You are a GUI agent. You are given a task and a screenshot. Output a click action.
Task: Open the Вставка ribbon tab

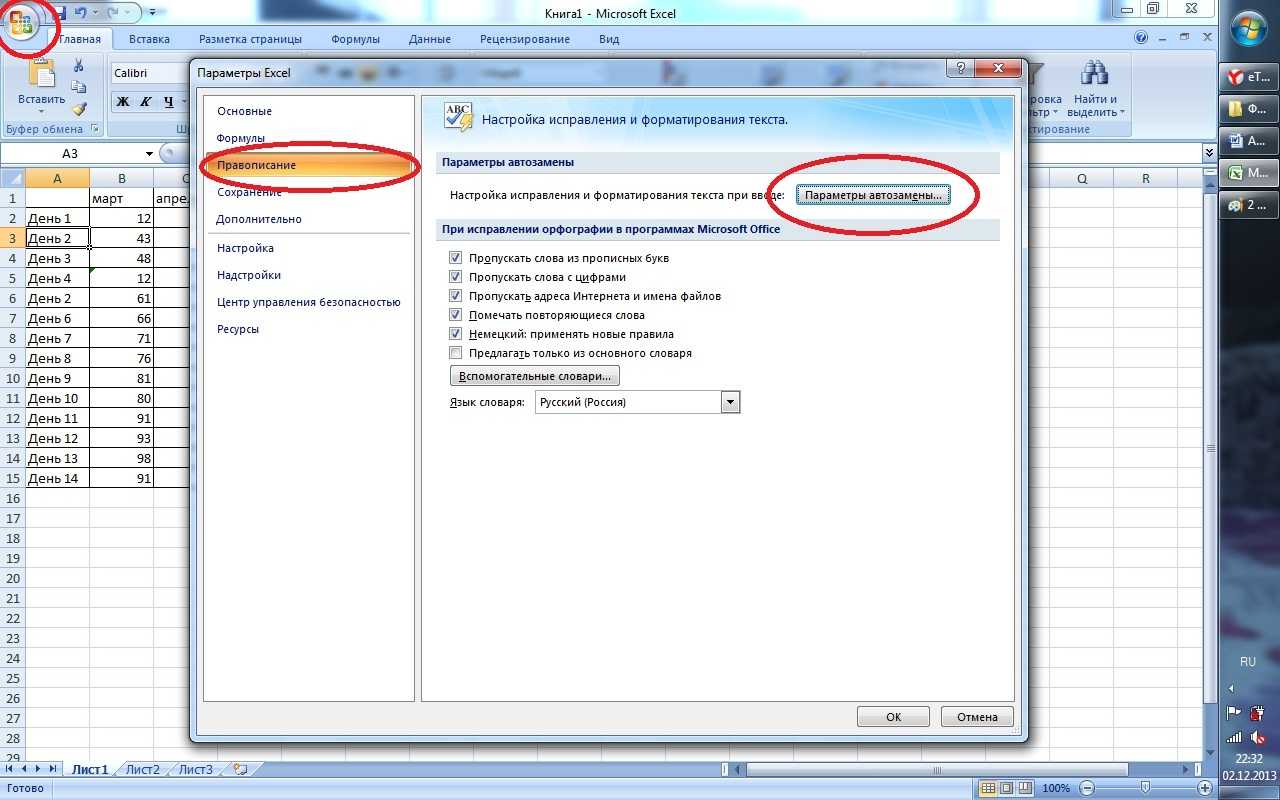[x=149, y=39]
